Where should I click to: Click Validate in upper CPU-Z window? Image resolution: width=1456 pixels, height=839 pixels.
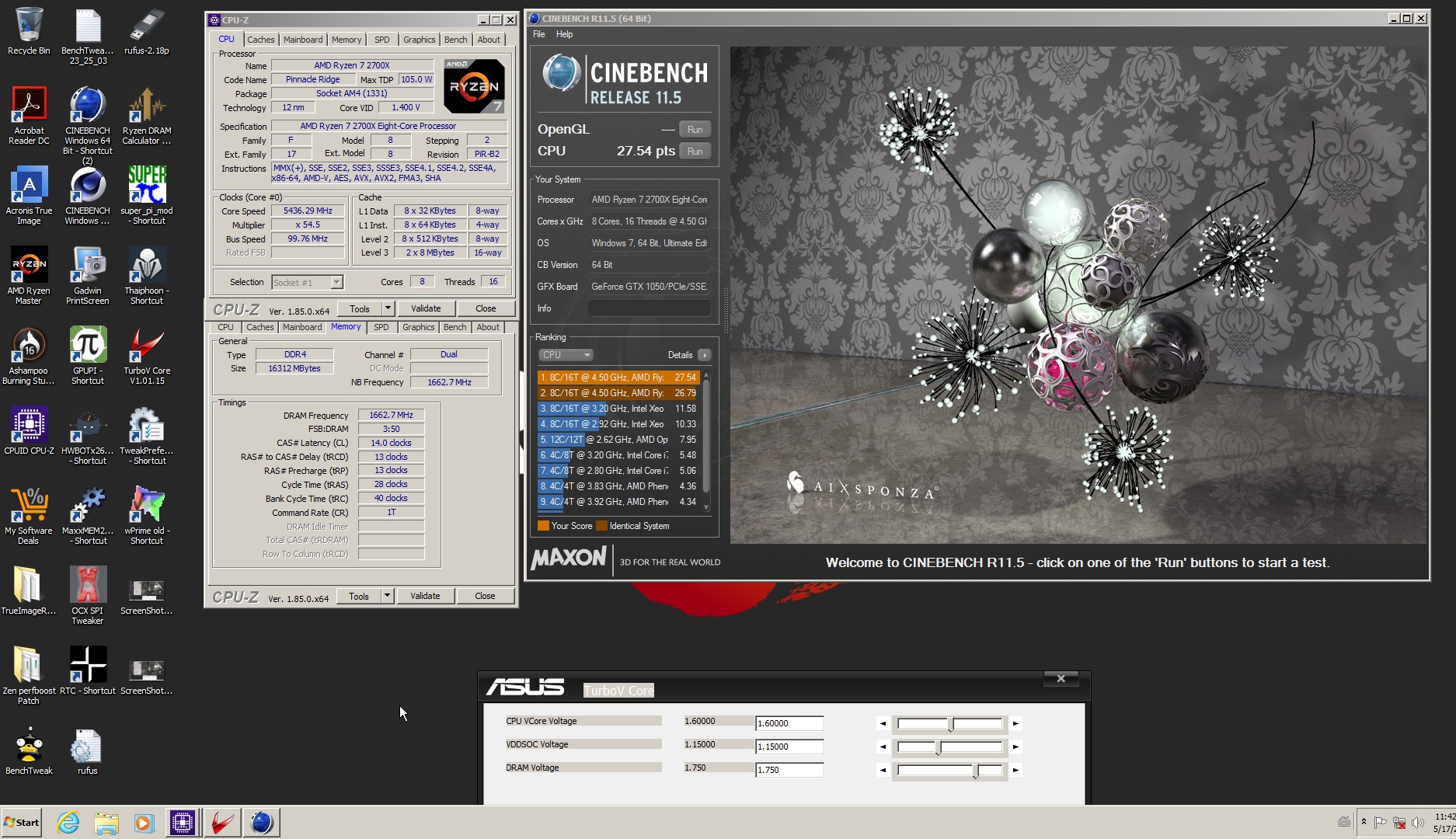426,308
